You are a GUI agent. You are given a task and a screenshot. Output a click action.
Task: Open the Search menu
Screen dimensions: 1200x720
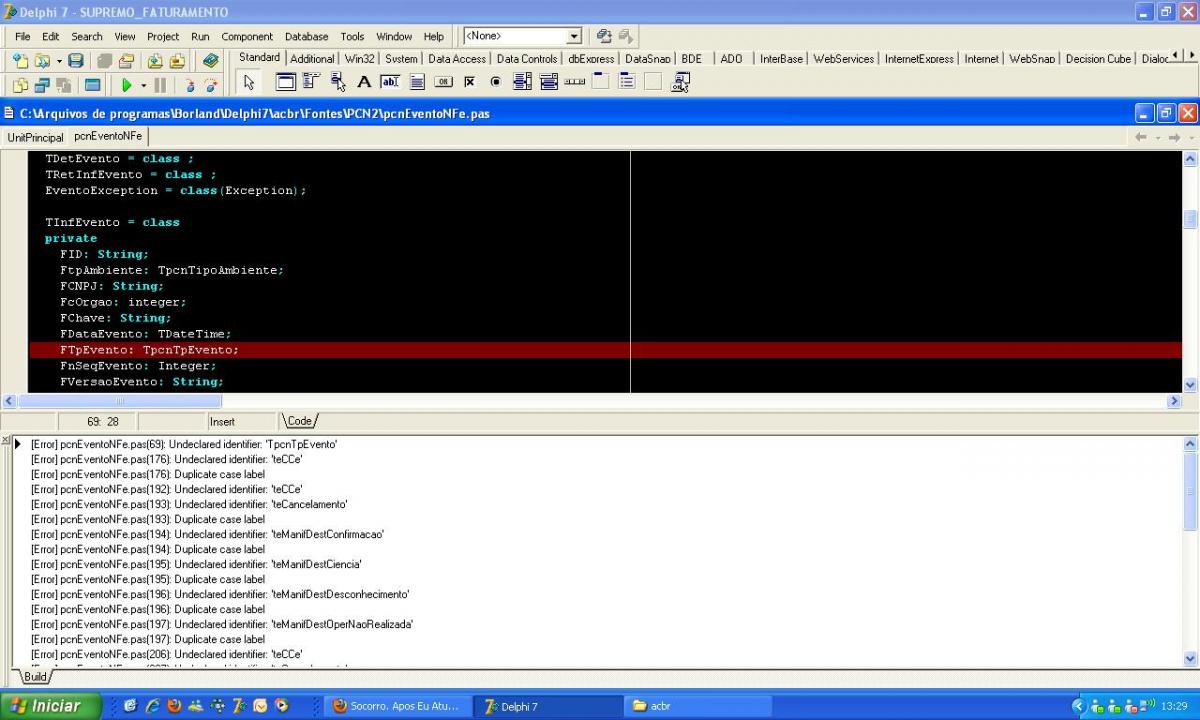(x=87, y=36)
